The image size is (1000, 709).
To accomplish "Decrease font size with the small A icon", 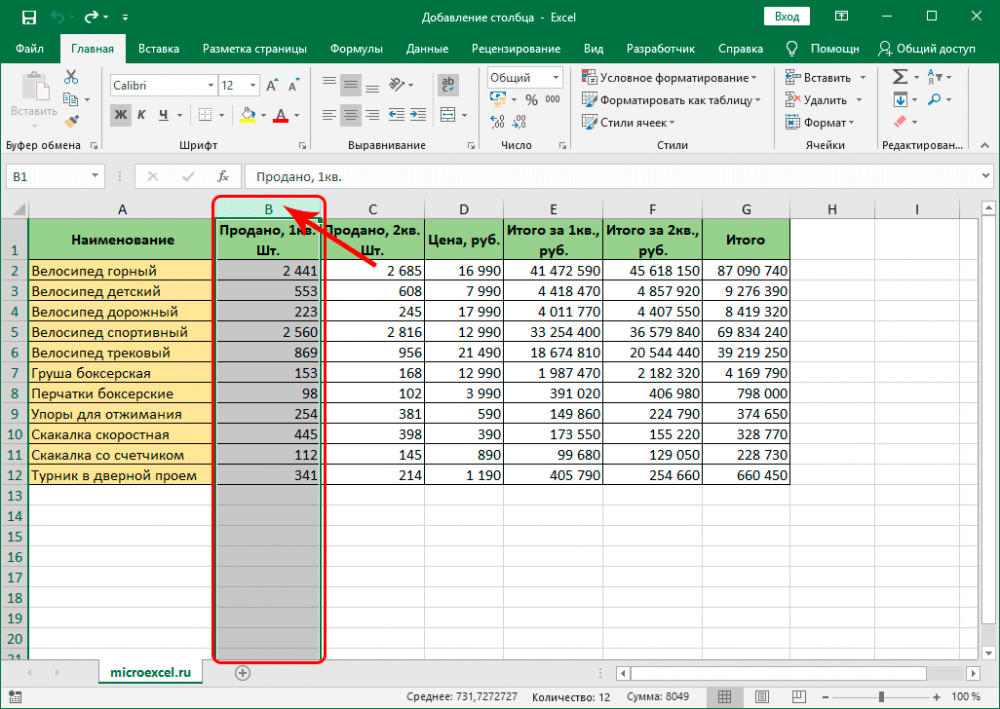I will (x=293, y=85).
